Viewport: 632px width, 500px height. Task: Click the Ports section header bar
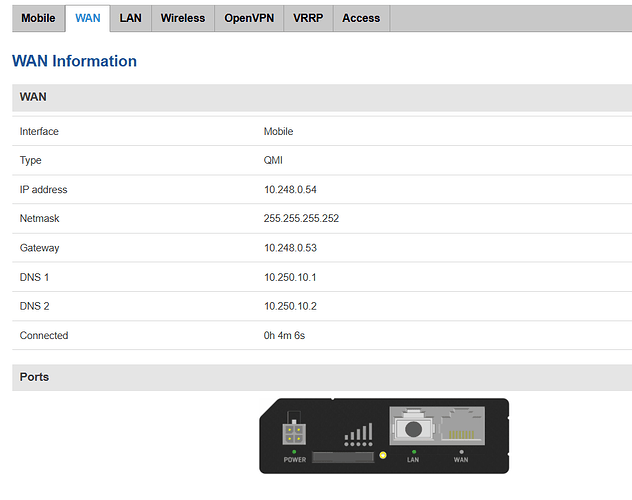(x=321, y=377)
